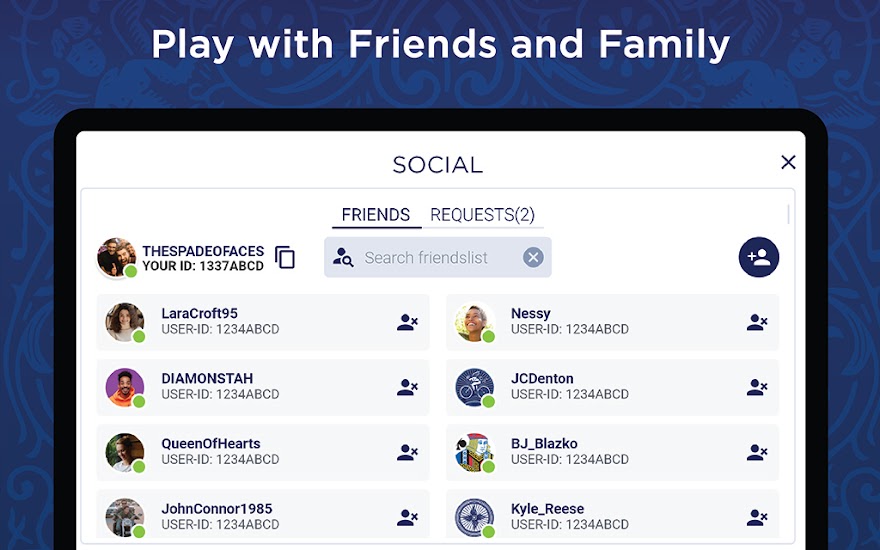Viewport: 880px width, 550px height.
Task: Remove BJ_Blazko from friends
Action: click(757, 452)
